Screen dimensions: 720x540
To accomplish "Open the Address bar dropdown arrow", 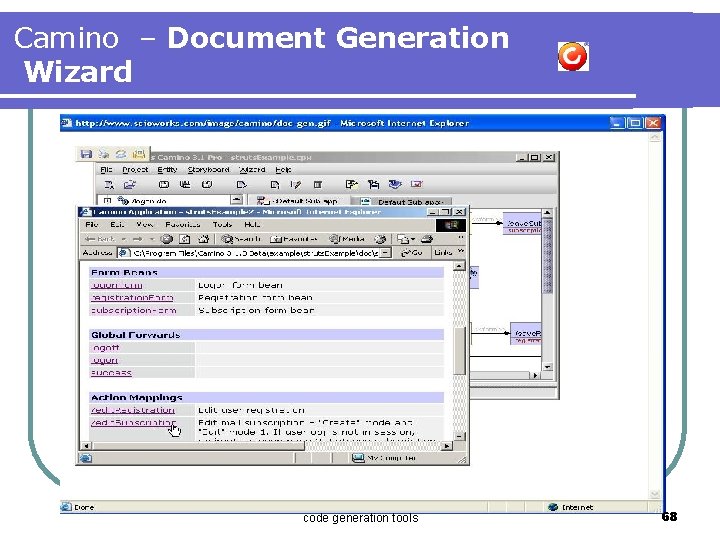I will [x=386, y=253].
